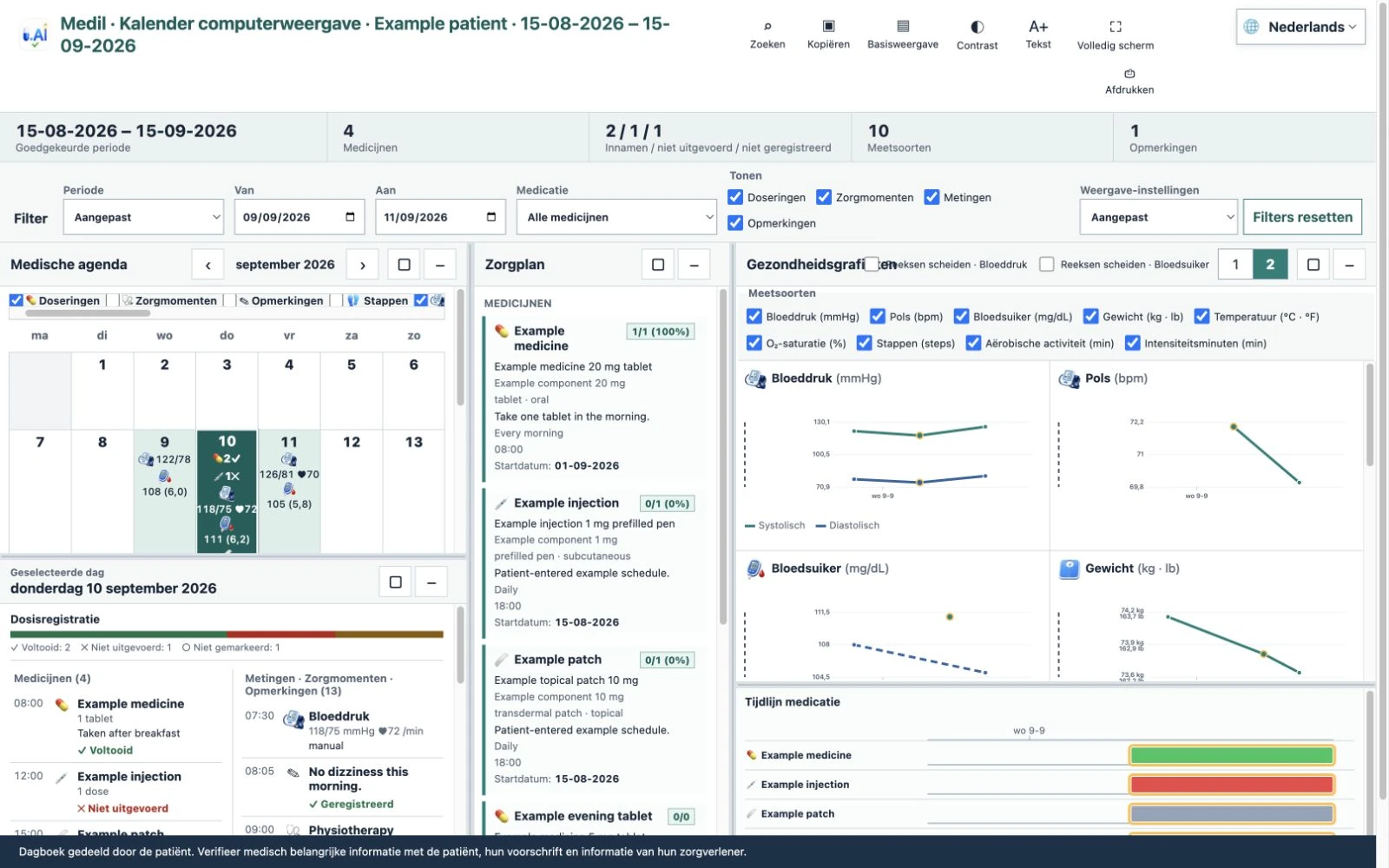Uncheck Gewicht (kg · lb) measurement type
This screenshot has height=868, width=1389.
pyautogui.click(x=1090, y=317)
